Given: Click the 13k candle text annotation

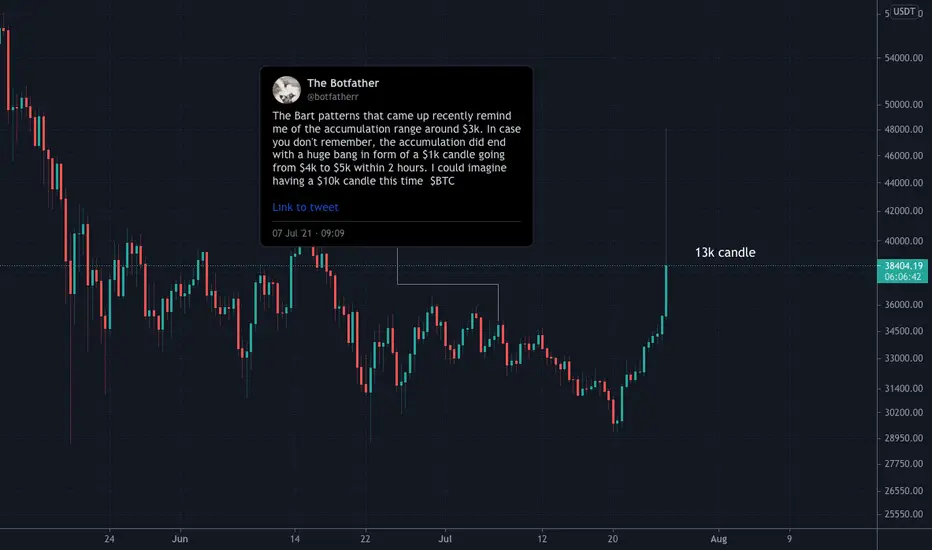Looking at the screenshot, I should pos(725,252).
